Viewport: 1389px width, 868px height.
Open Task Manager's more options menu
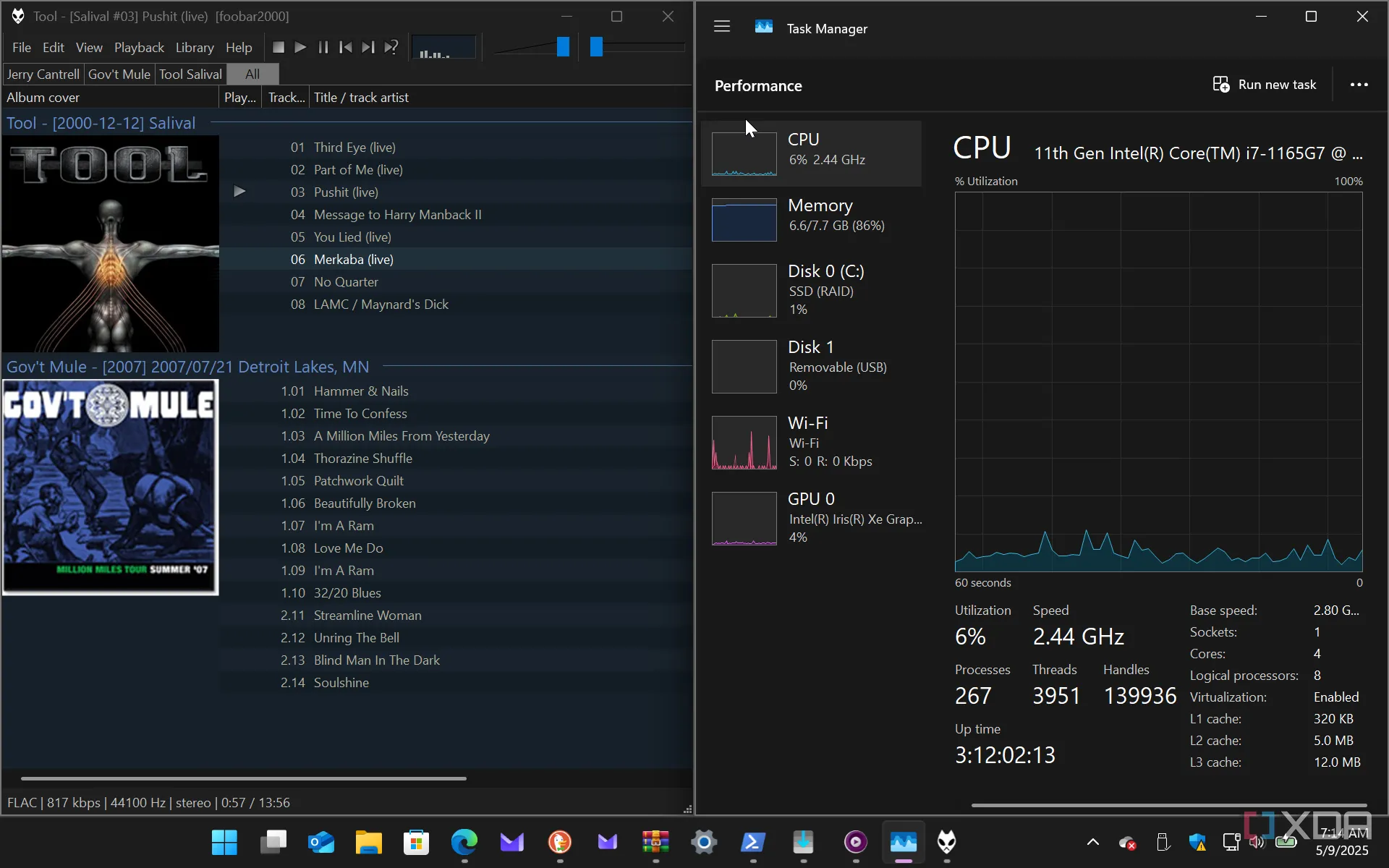point(1359,85)
